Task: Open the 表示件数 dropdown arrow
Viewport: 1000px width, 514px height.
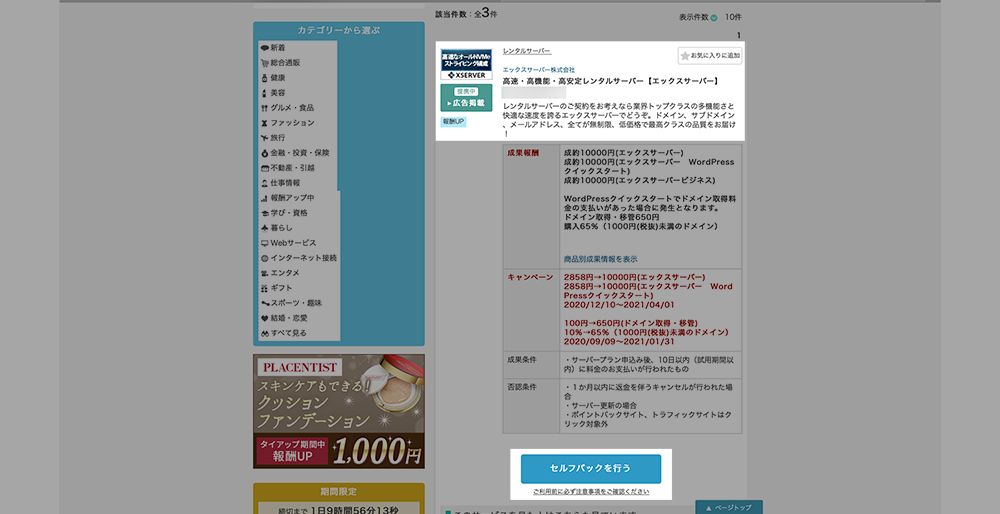Action: click(714, 18)
